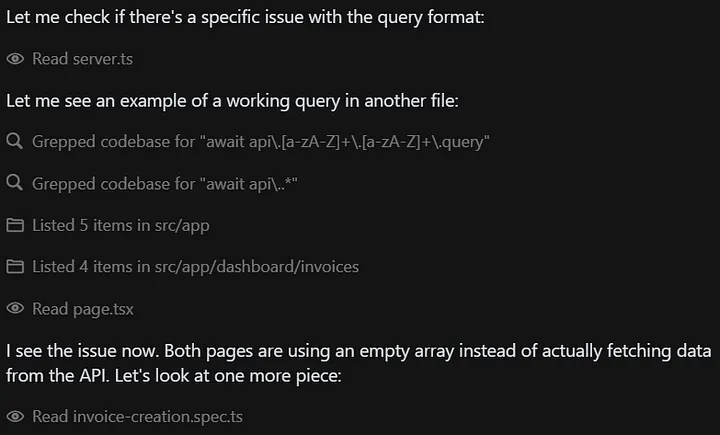Open the "Read page.tsx" step
The image size is (720, 435).
(x=82, y=309)
